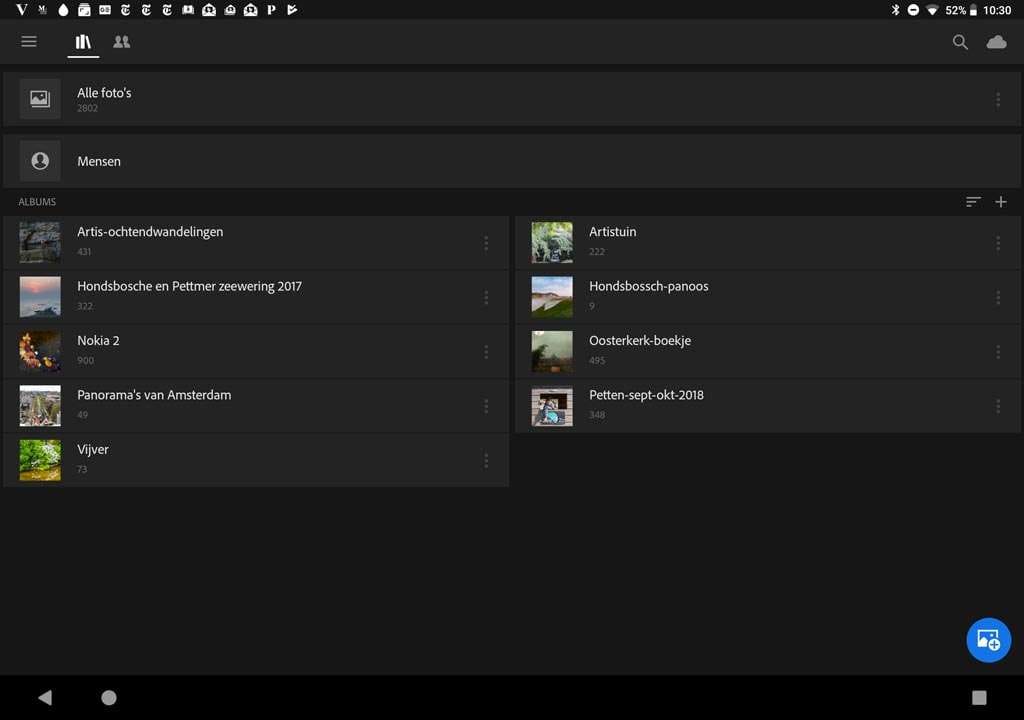Create new album with plus icon

point(1001,202)
